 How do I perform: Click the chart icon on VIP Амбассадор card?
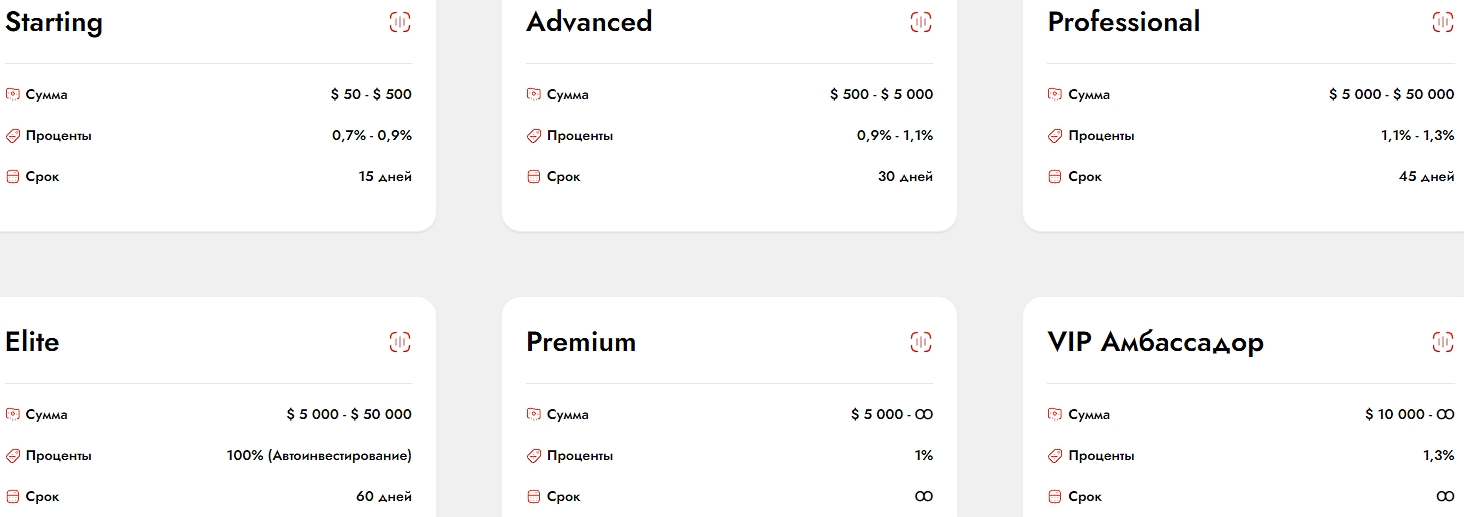1442,342
